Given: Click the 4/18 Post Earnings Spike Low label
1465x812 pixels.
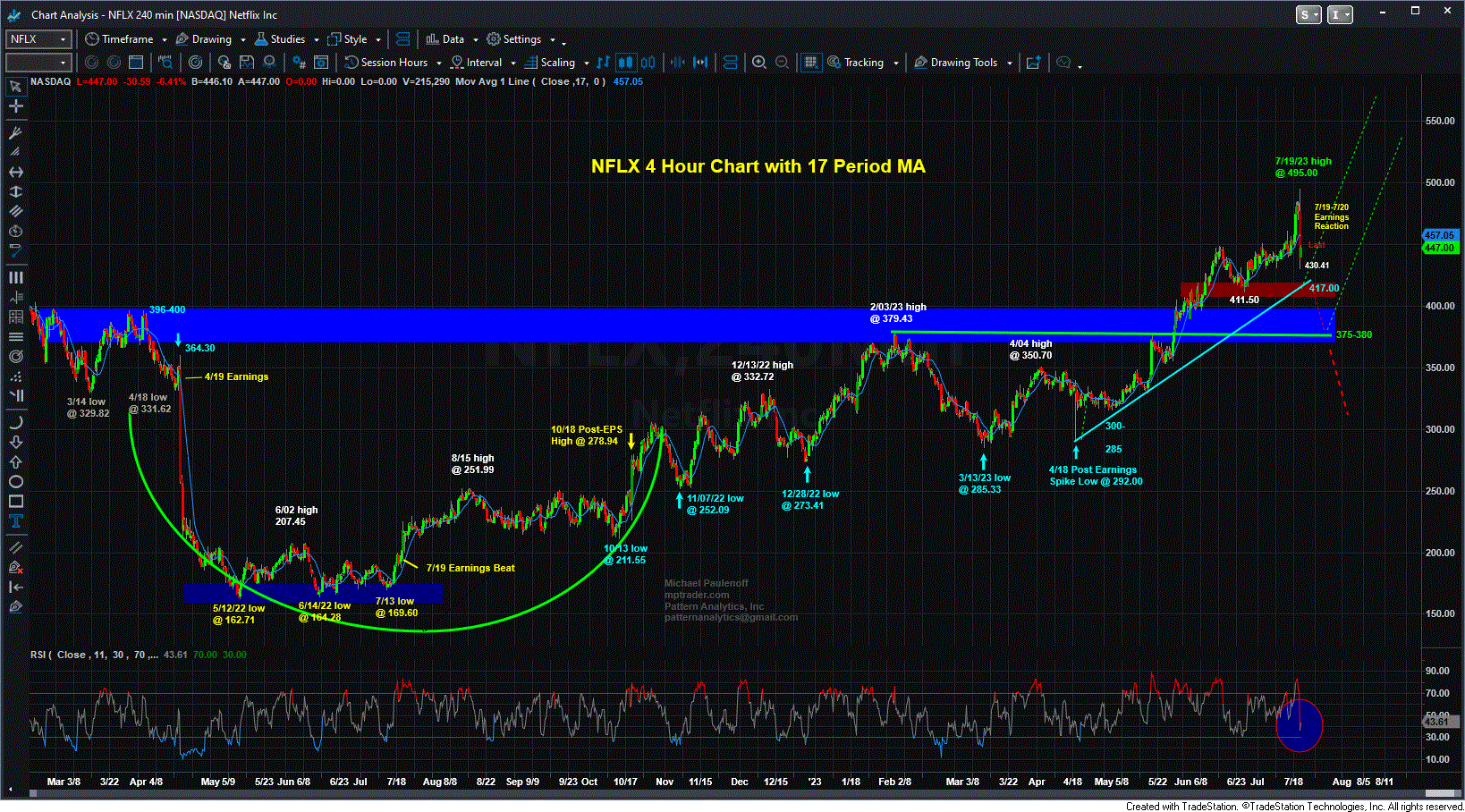Looking at the screenshot, I should point(1096,476).
